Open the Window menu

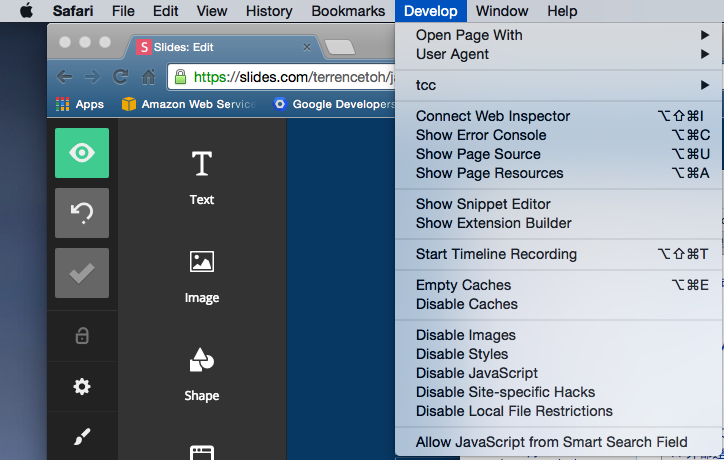502,11
